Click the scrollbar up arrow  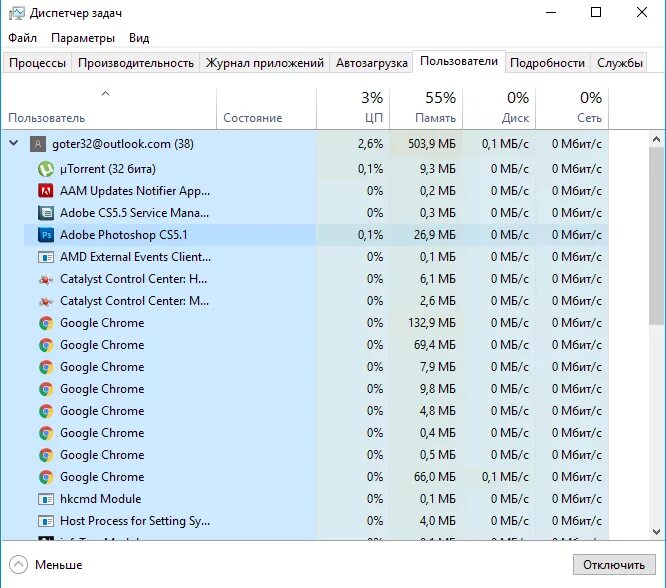(656, 139)
